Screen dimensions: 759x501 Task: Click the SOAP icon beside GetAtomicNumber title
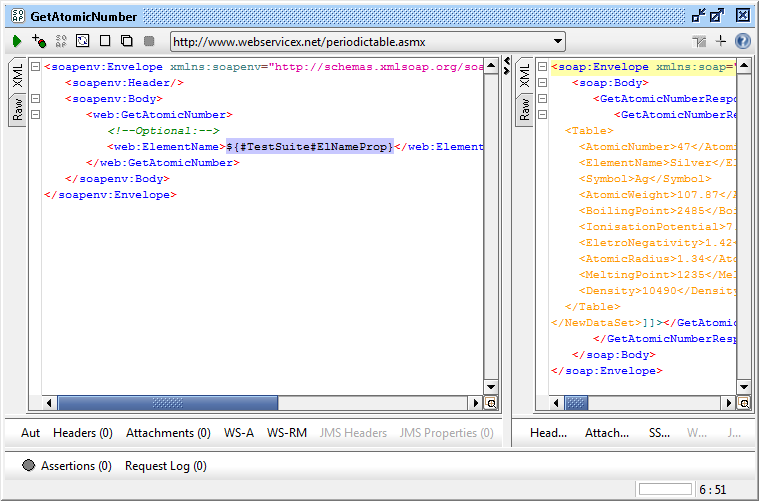18,16
